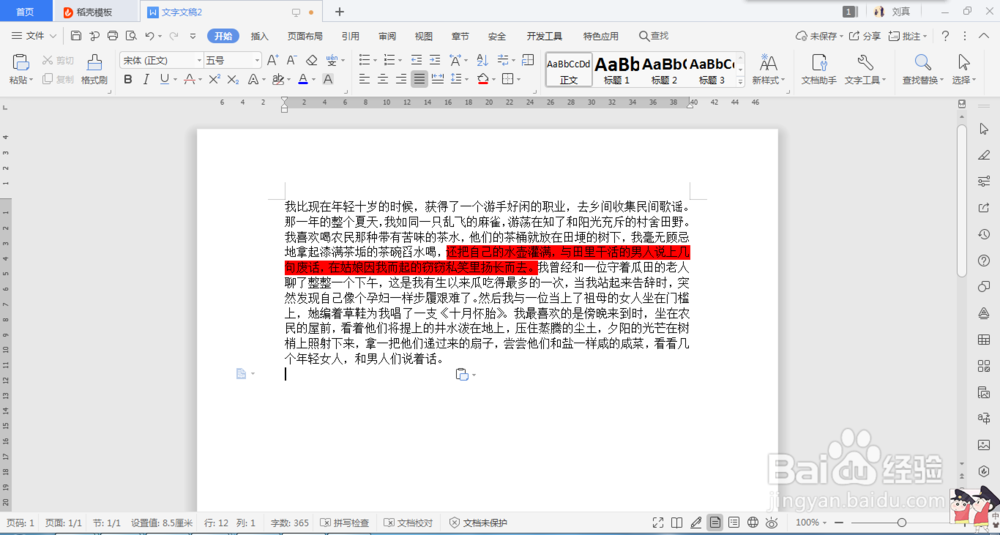This screenshot has width=1000, height=535.
Task: Use the Format Painter (格式刷) tool
Action: pyautogui.click(x=94, y=69)
